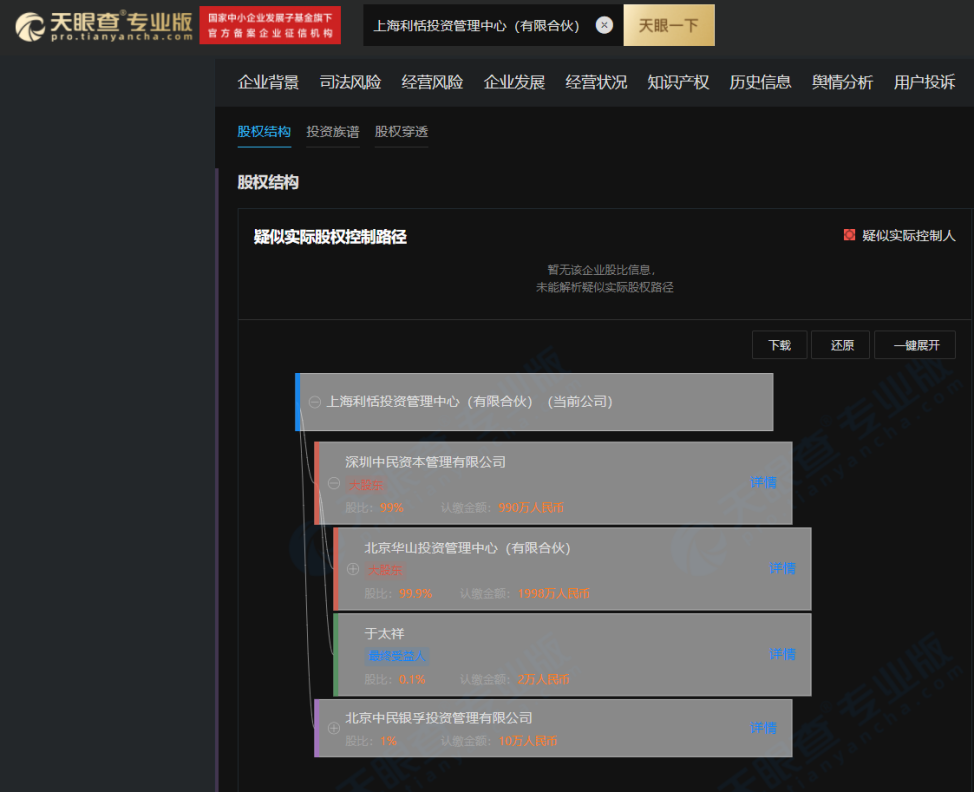Viewport: 974px width, 792px height.
Task: Switch to the 股权穿透 tab
Action: click(401, 132)
